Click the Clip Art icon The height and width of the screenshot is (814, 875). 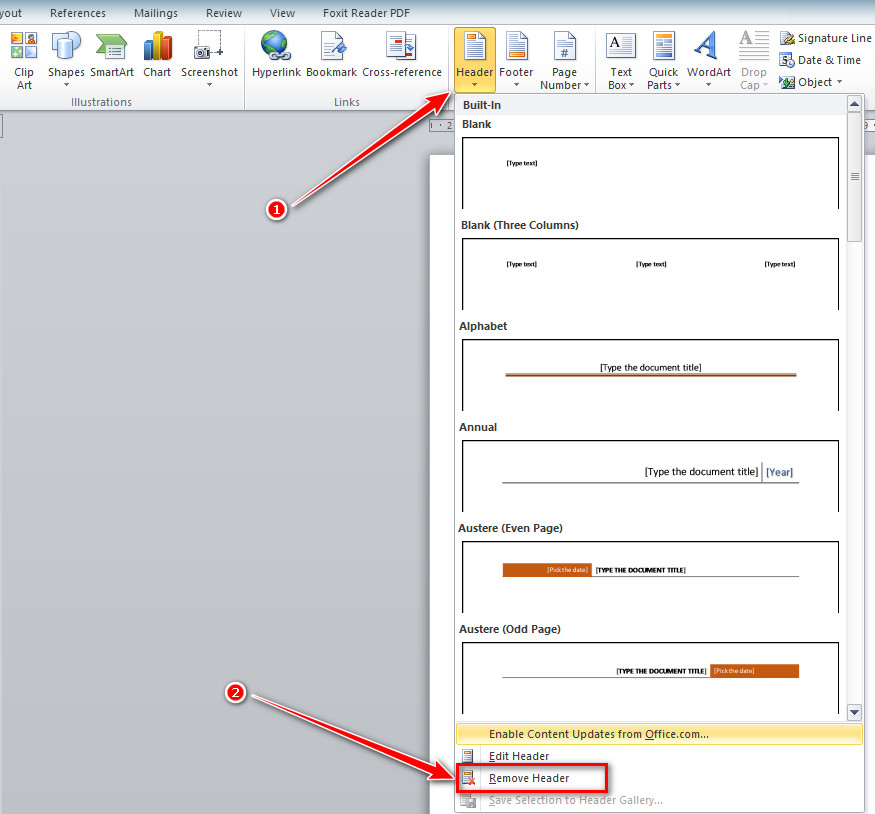(24, 46)
